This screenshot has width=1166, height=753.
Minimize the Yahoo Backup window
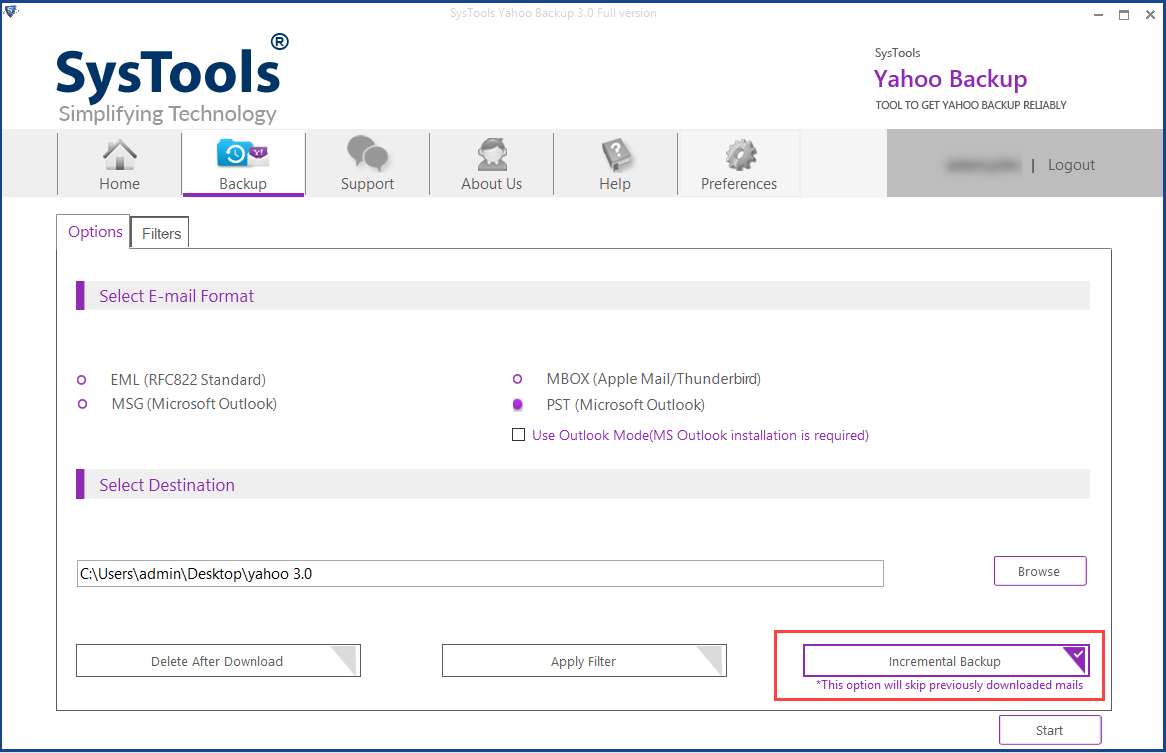click(x=1098, y=14)
